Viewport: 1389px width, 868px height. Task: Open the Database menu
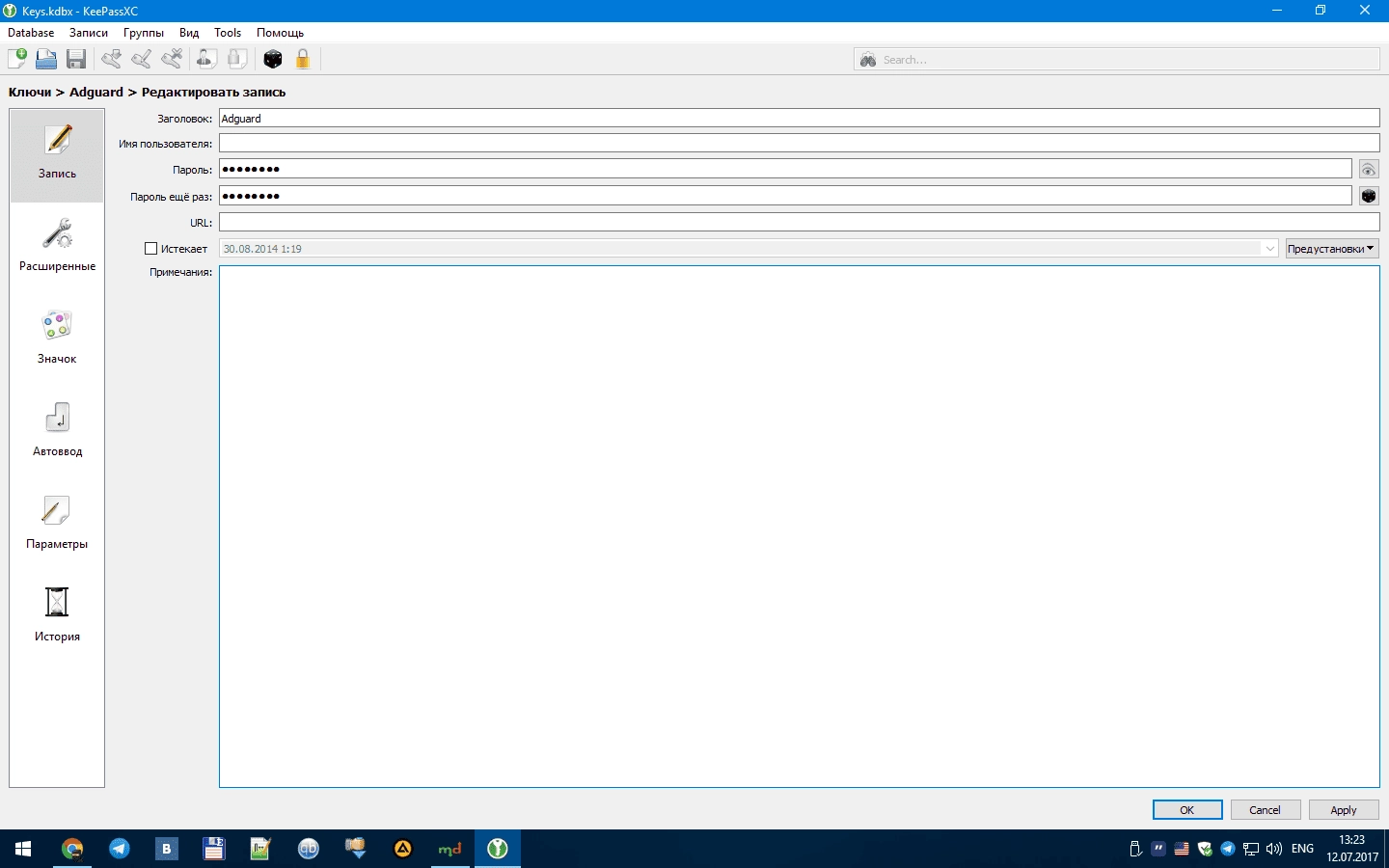pos(31,33)
